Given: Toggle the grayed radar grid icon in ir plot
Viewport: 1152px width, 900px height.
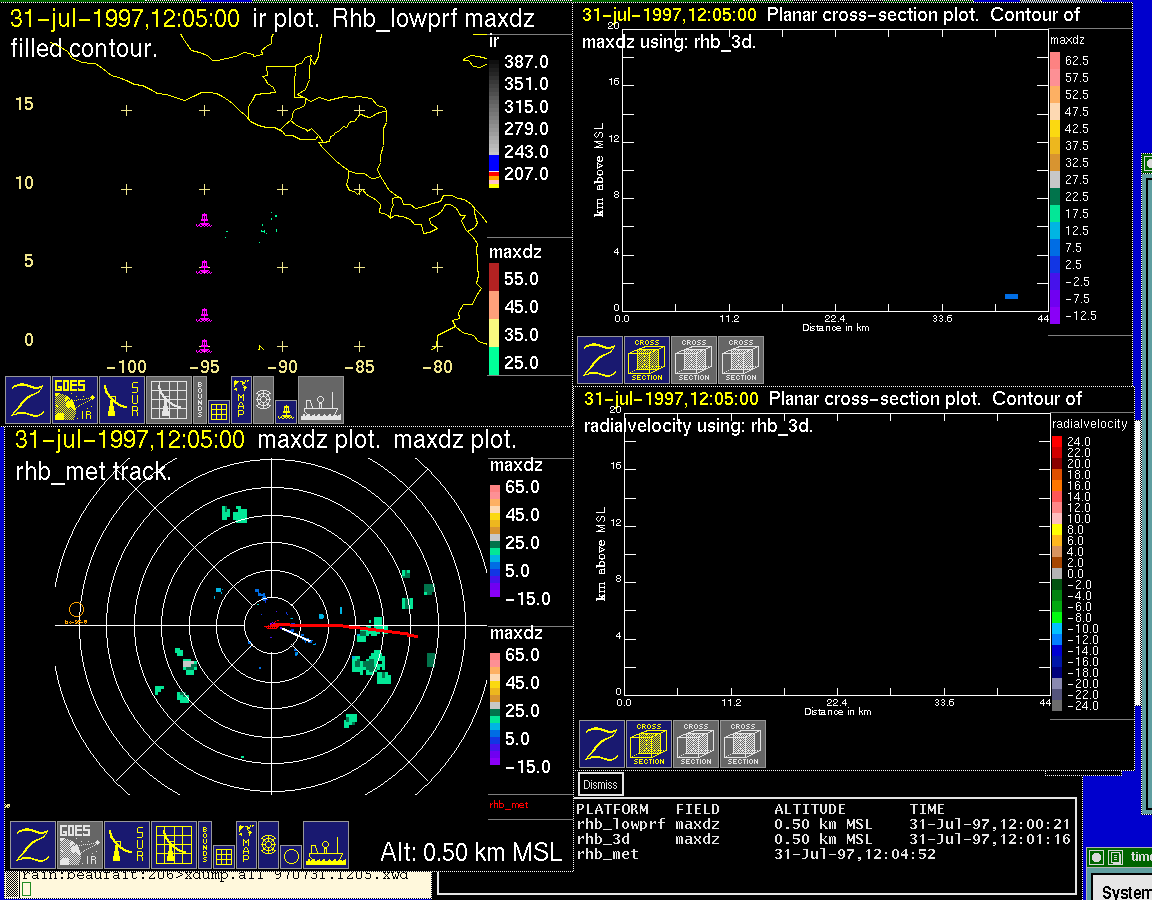Looking at the screenshot, I should coord(168,400).
